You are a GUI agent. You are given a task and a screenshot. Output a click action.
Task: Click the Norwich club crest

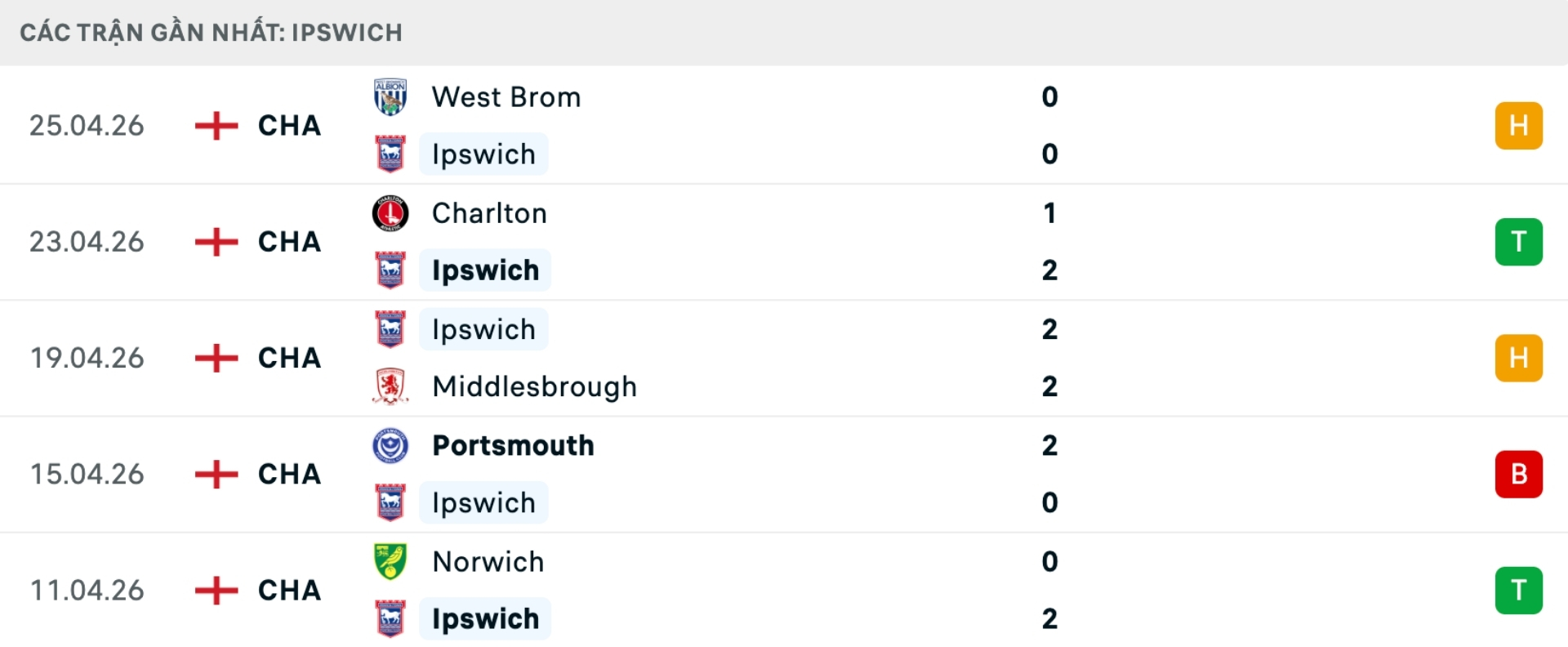(390, 562)
